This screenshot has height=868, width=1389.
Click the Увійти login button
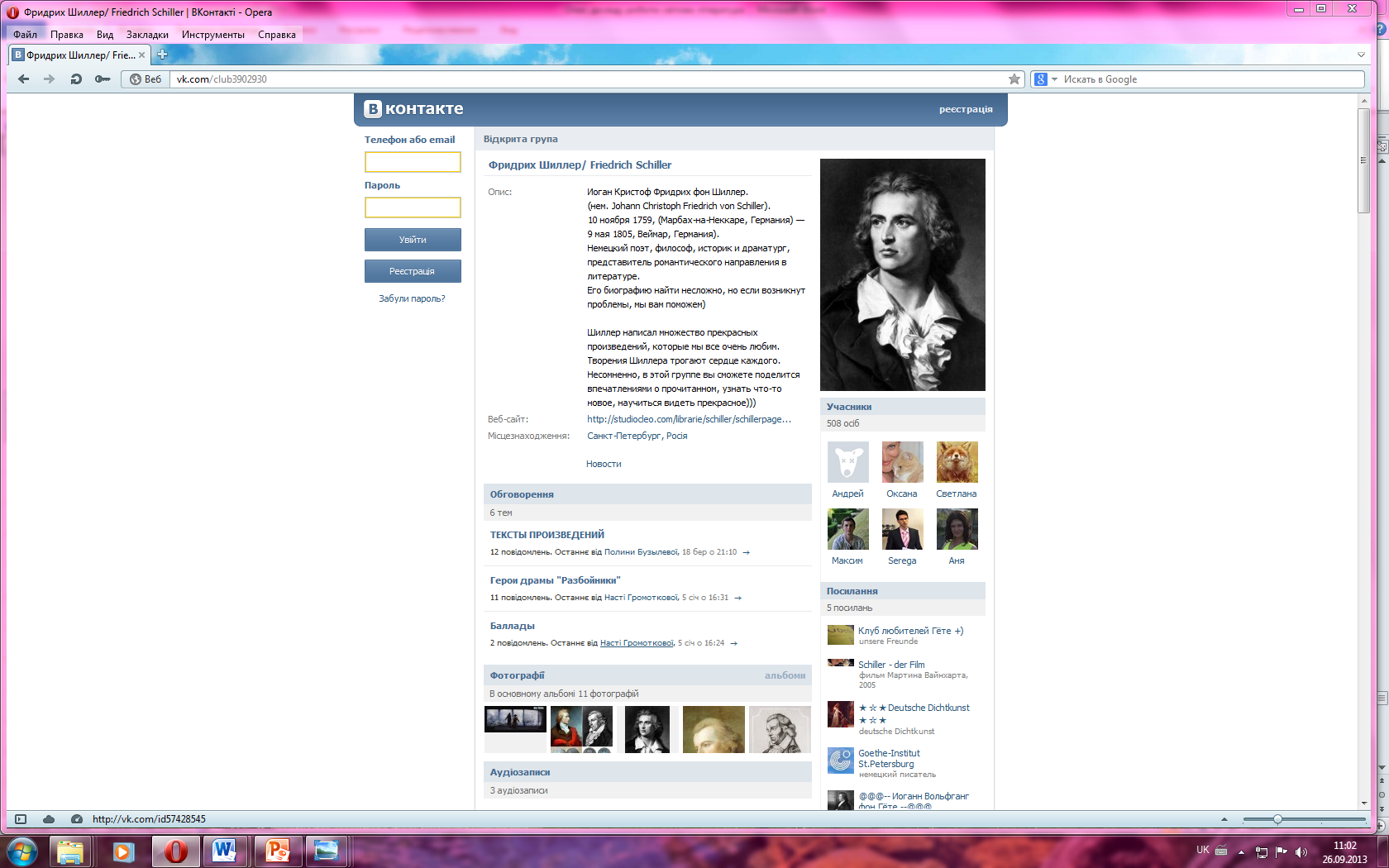pos(413,240)
